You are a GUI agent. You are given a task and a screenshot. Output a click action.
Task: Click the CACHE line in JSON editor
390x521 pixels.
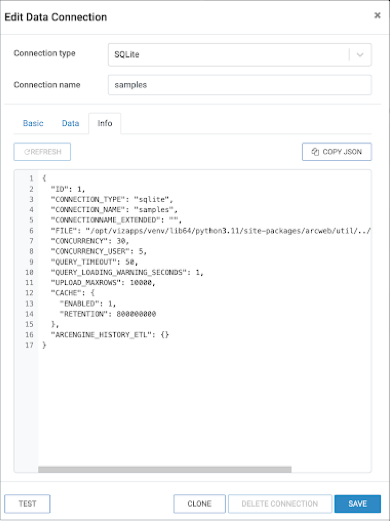[x=73, y=293]
